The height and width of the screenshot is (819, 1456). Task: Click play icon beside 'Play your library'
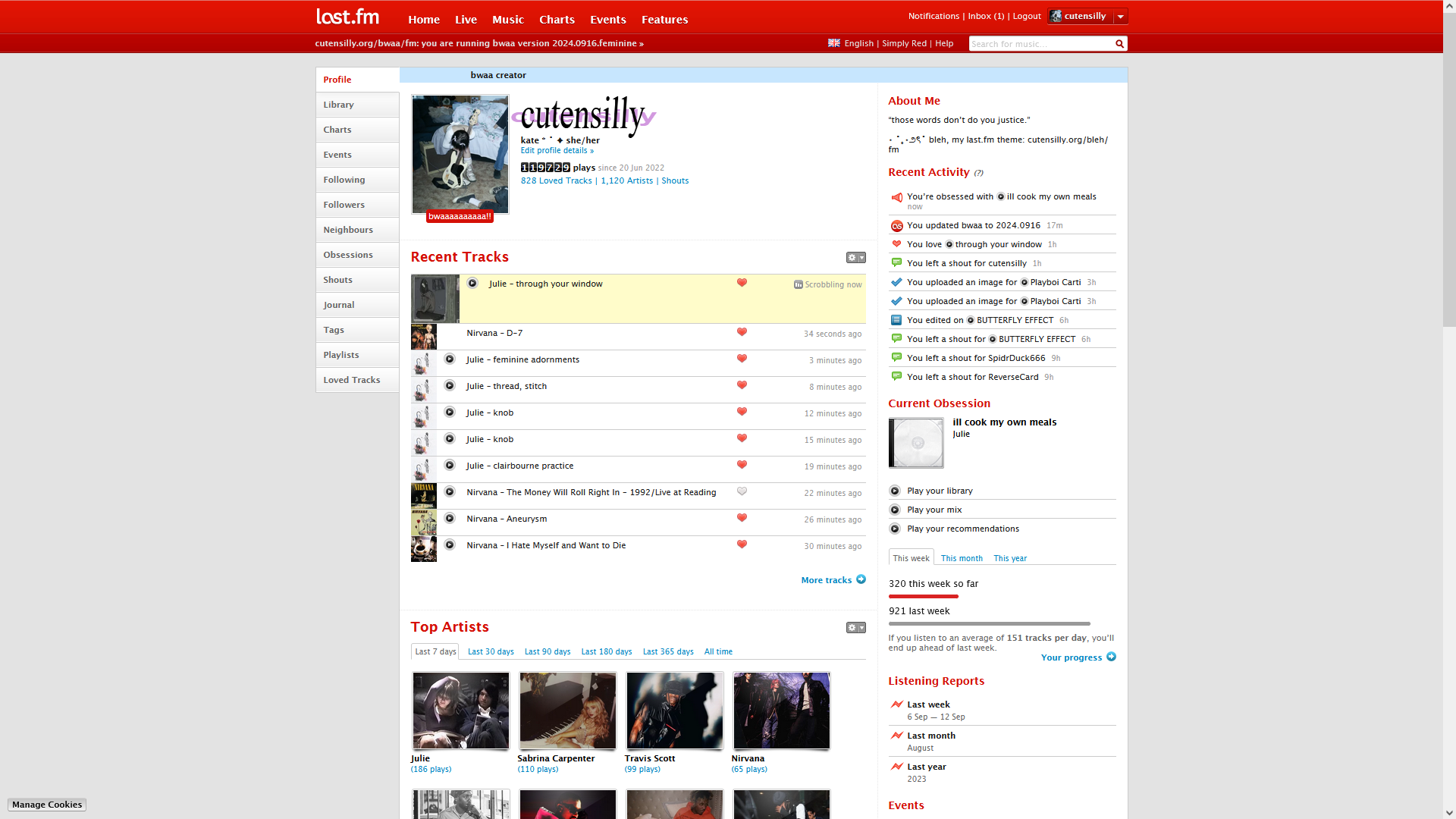point(895,491)
